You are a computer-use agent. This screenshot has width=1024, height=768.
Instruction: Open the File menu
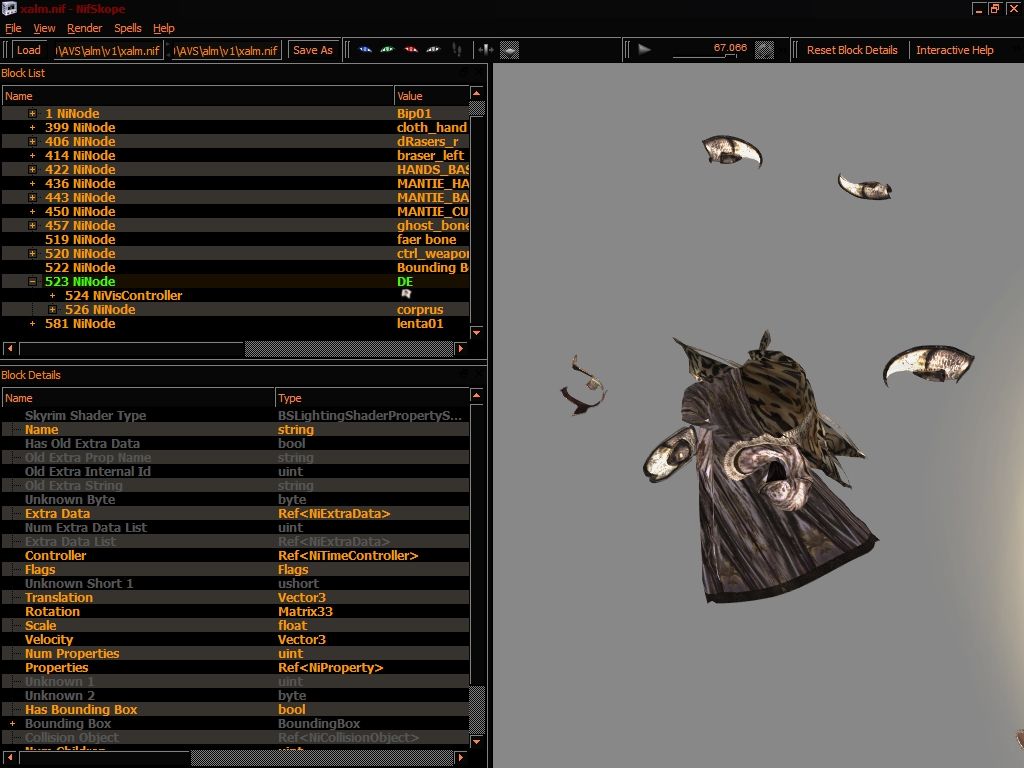point(13,28)
